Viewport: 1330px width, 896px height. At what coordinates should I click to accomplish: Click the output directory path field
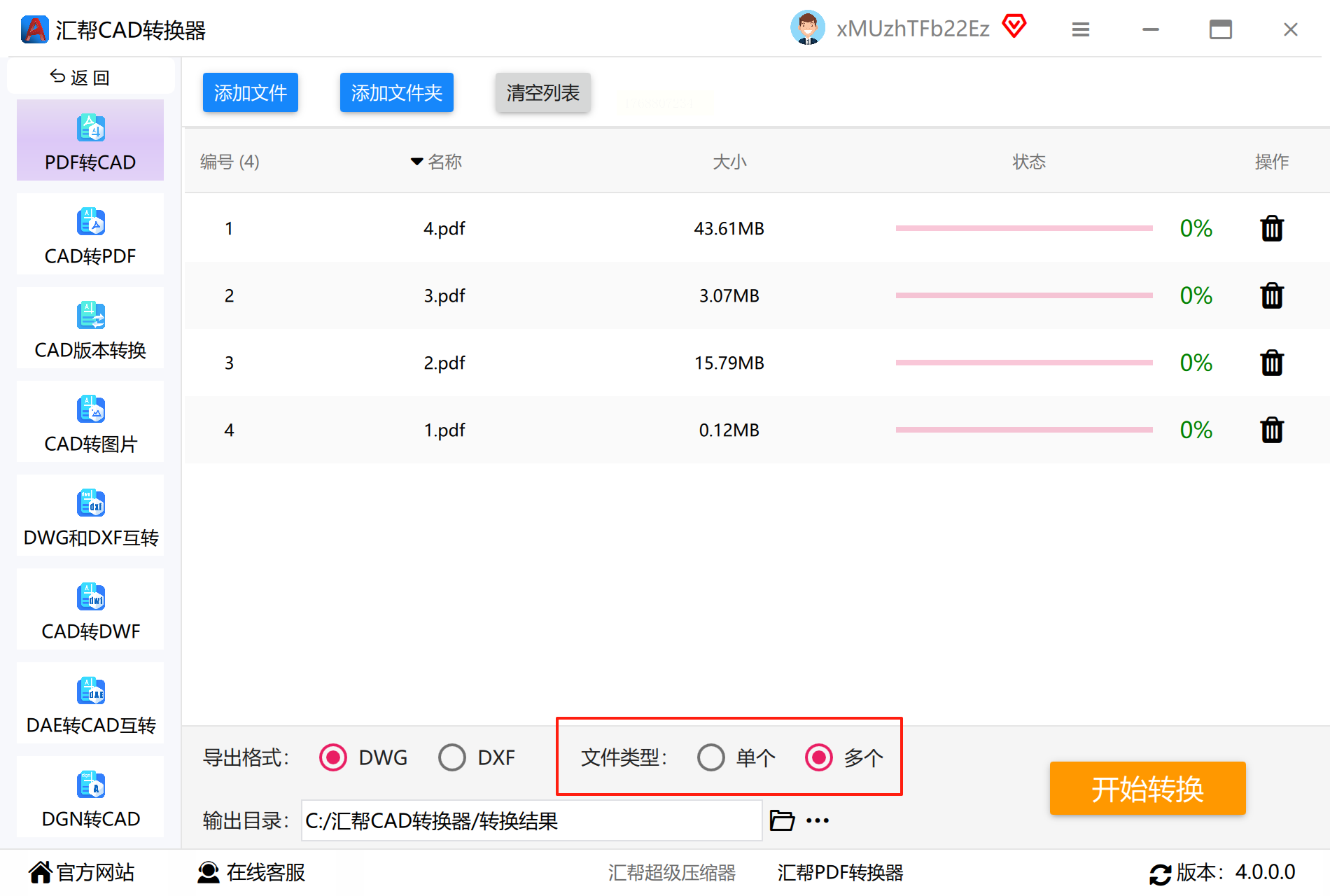[x=532, y=820]
